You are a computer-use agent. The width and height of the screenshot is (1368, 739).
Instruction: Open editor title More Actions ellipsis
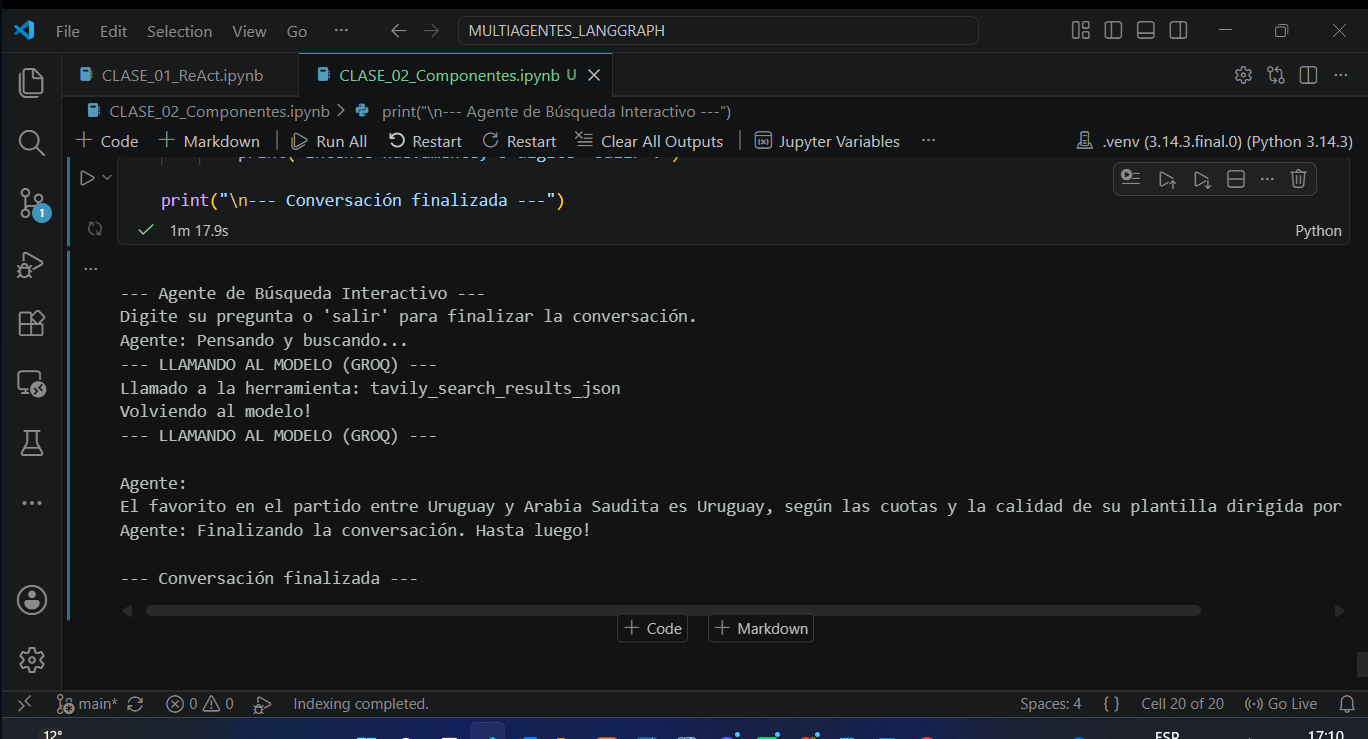pyautogui.click(x=1340, y=75)
